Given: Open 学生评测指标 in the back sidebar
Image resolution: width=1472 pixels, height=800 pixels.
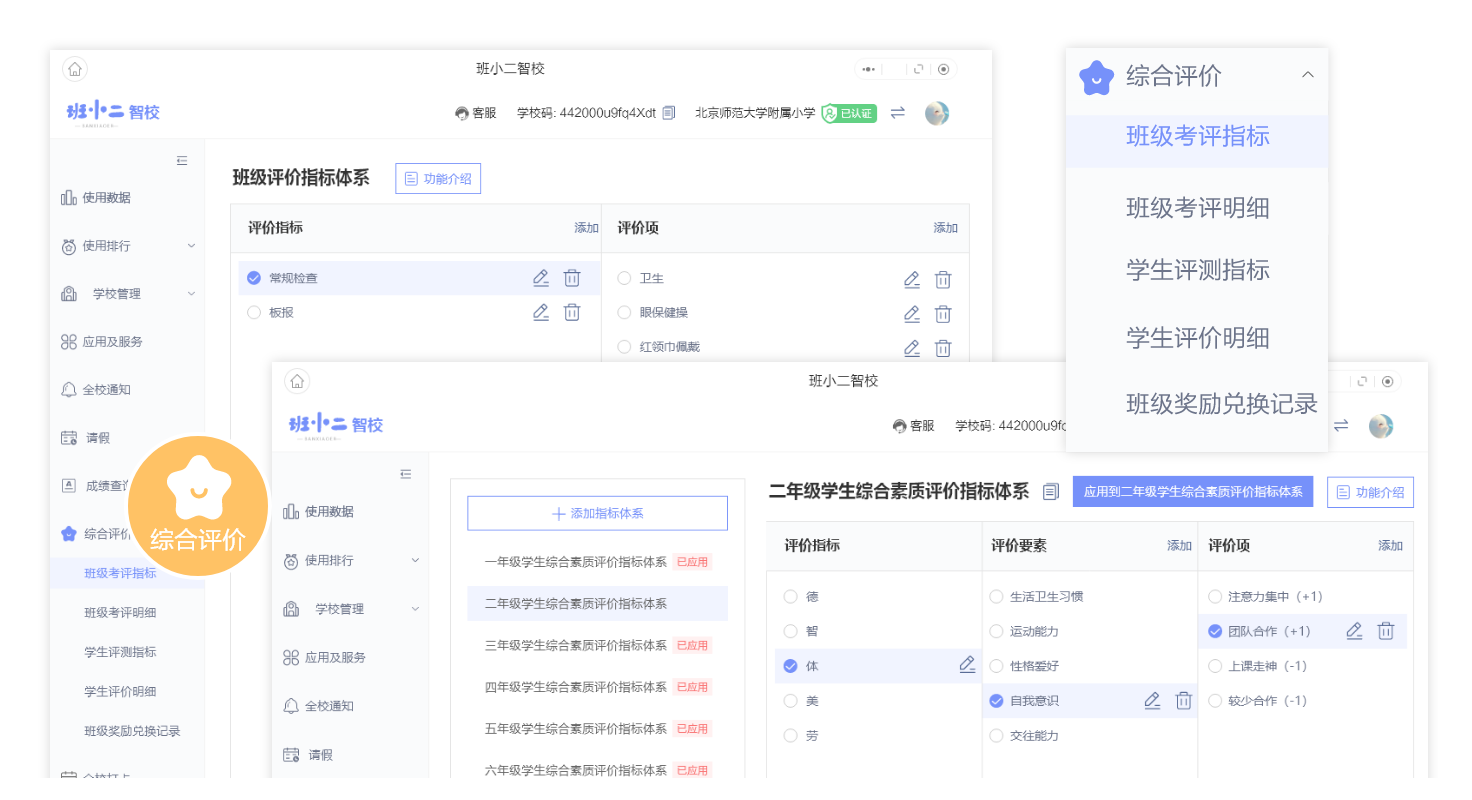Looking at the screenshot, I should point(120,652).
